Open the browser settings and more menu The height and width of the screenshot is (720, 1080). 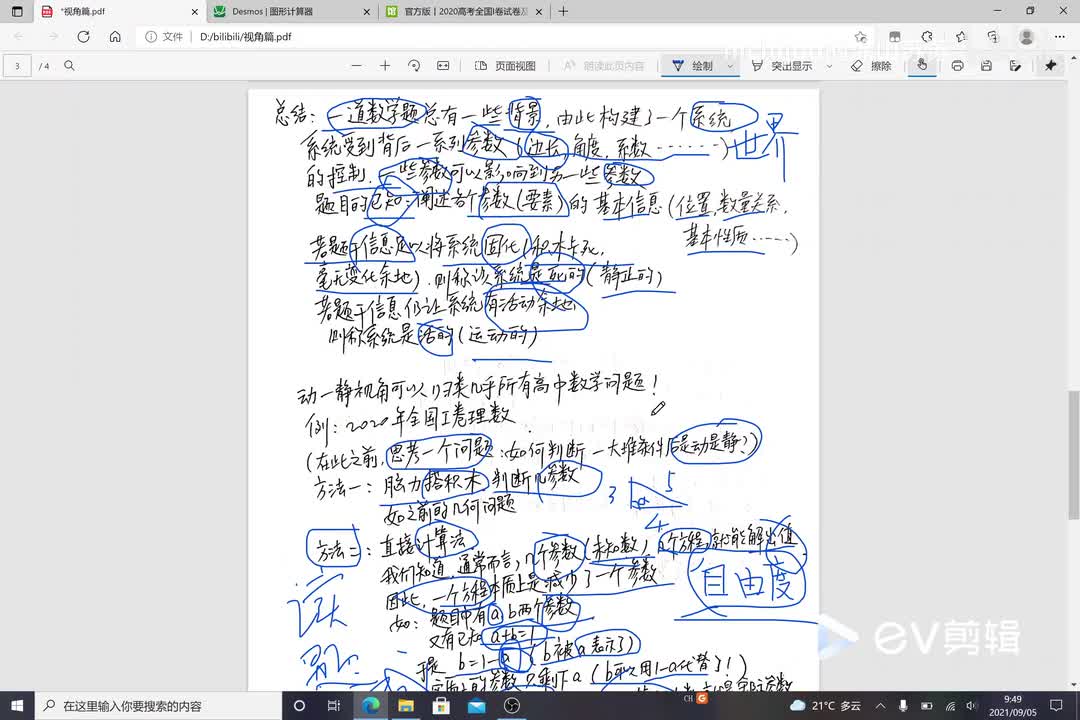coord(1059,37)
